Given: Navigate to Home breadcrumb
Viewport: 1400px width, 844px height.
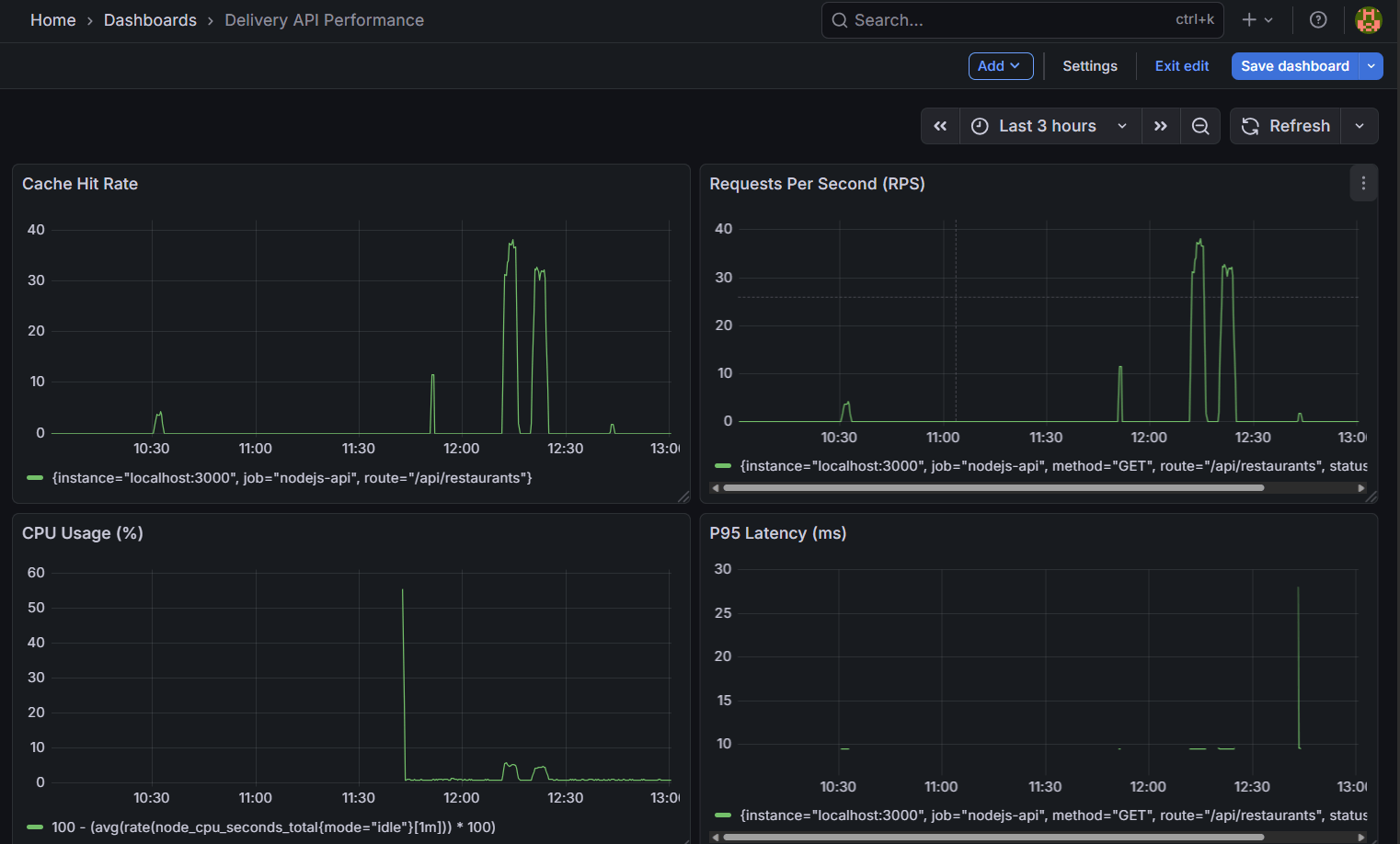Looking at the screenshot, I should pos(52,20).
